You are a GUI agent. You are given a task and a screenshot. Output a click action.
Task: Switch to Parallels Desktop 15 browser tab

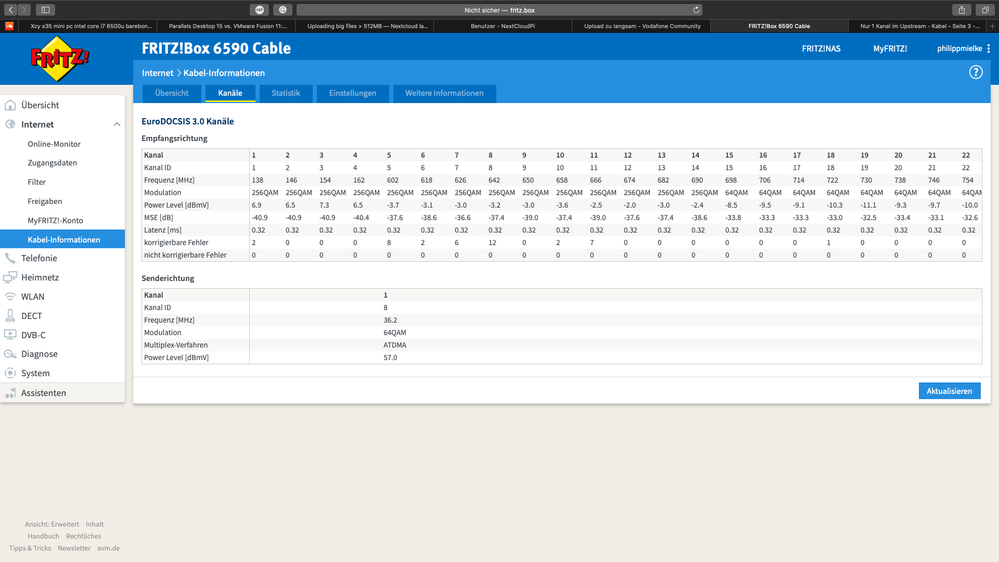227,26
